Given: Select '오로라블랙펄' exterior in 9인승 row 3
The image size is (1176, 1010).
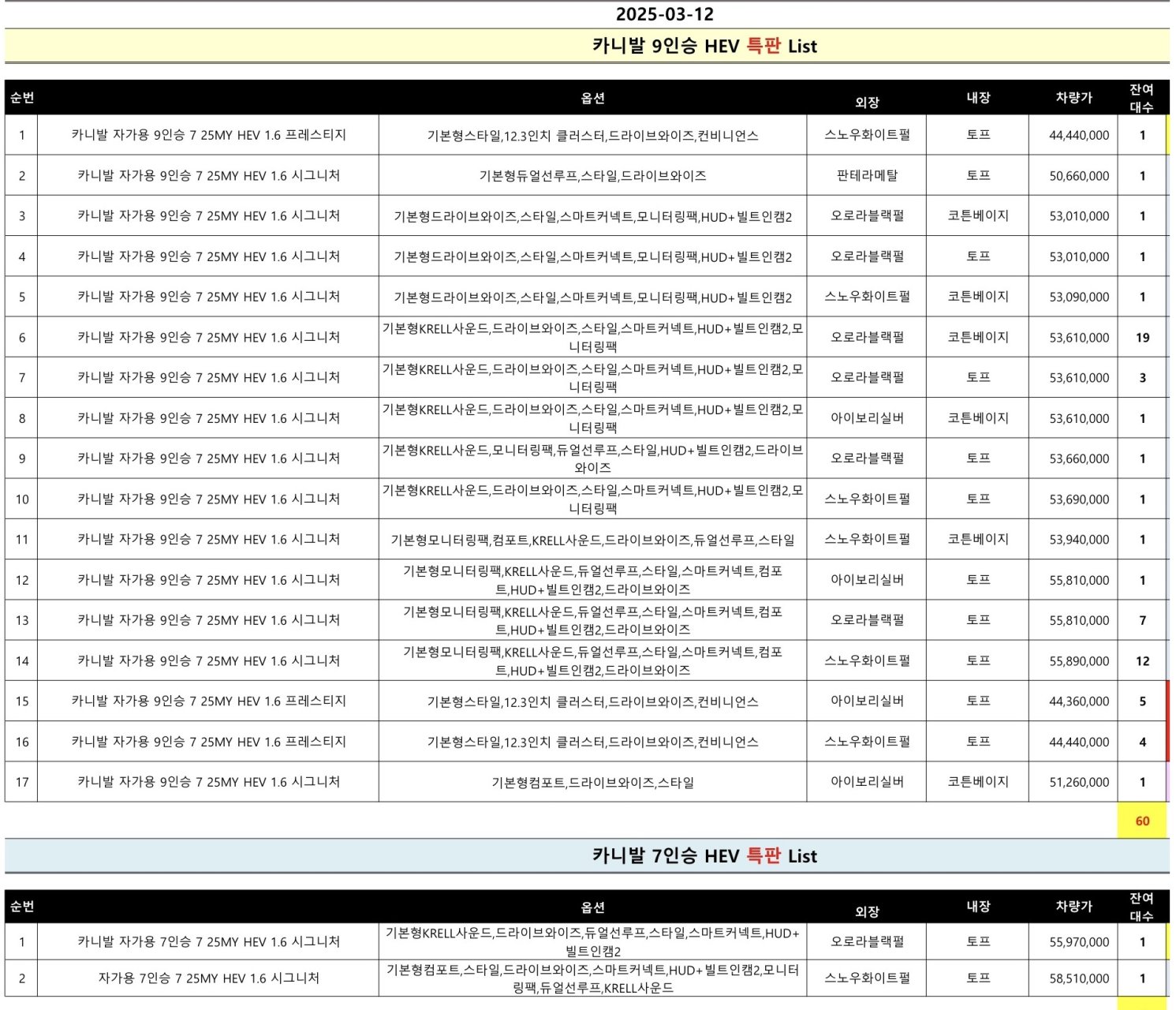Looking at the screenshot, I should click(x=867, y=215).
